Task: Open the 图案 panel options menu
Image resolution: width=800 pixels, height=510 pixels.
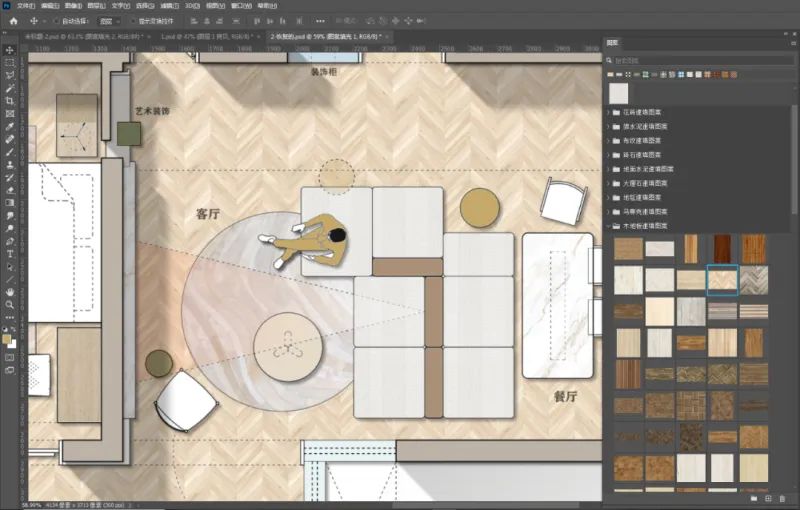Action: (x=792, y=43)
